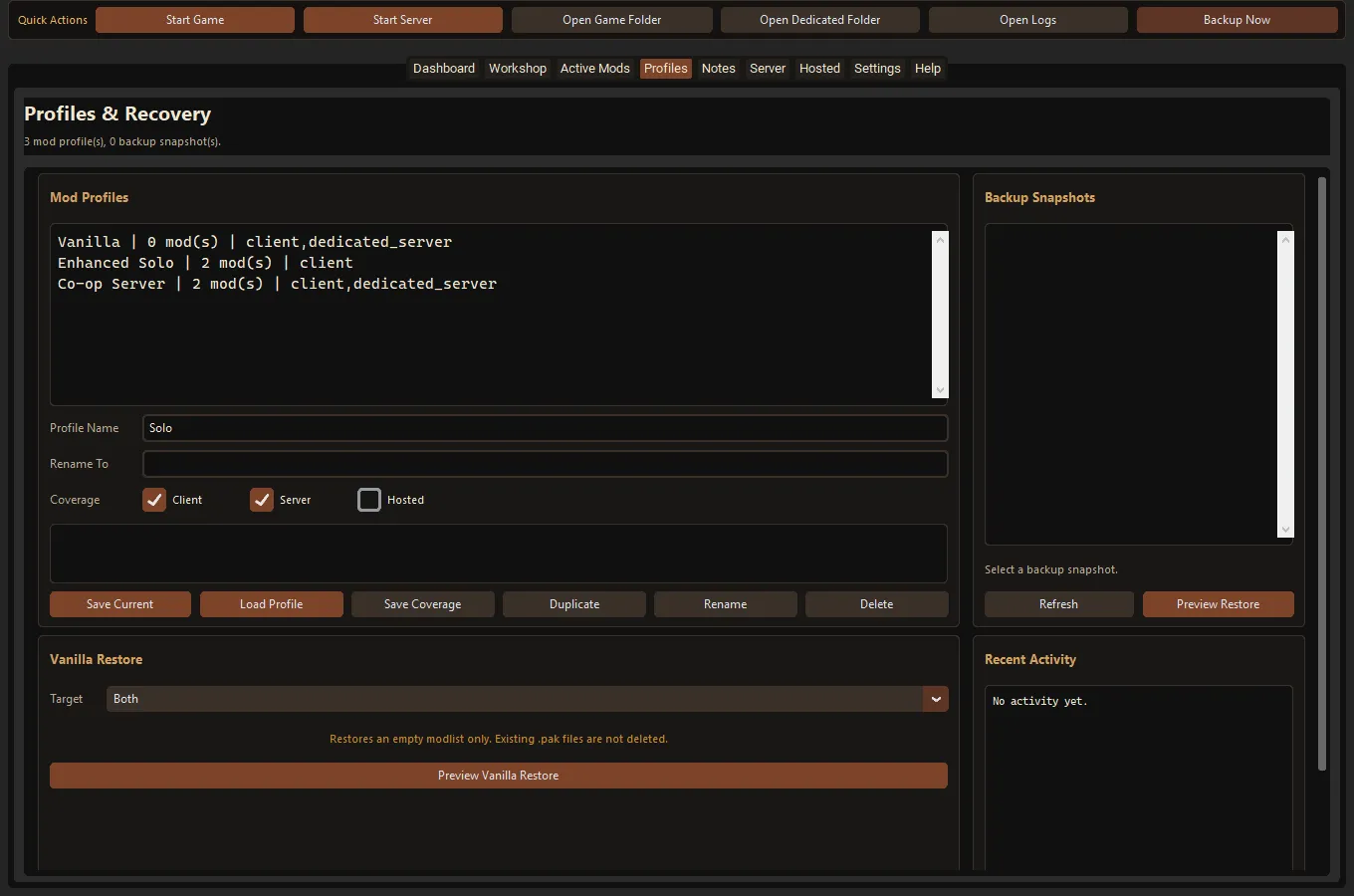This screenshot has height=896, width=1354.
Task: Click the Save Current button
Action: [x=120, y=604]
